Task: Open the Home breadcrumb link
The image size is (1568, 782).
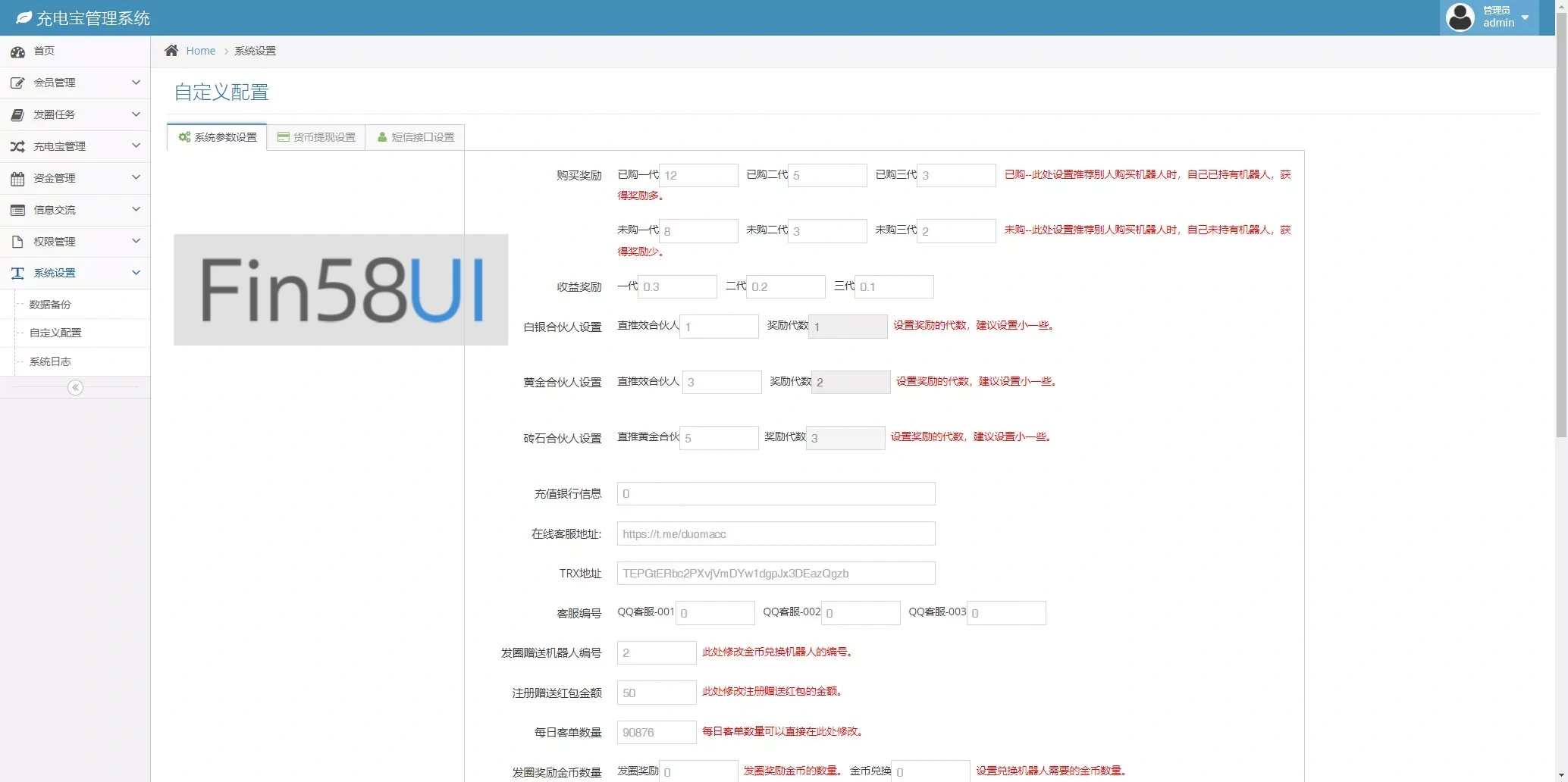Action: [200, 51]
